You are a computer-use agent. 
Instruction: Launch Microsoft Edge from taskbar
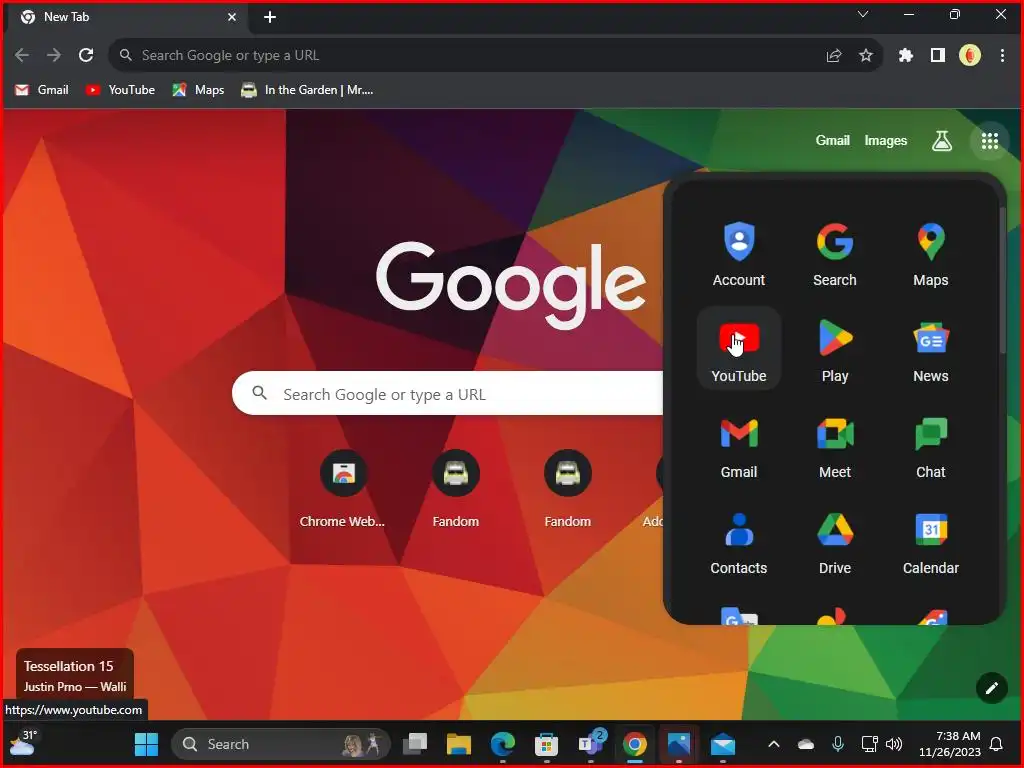pos(502,744)
